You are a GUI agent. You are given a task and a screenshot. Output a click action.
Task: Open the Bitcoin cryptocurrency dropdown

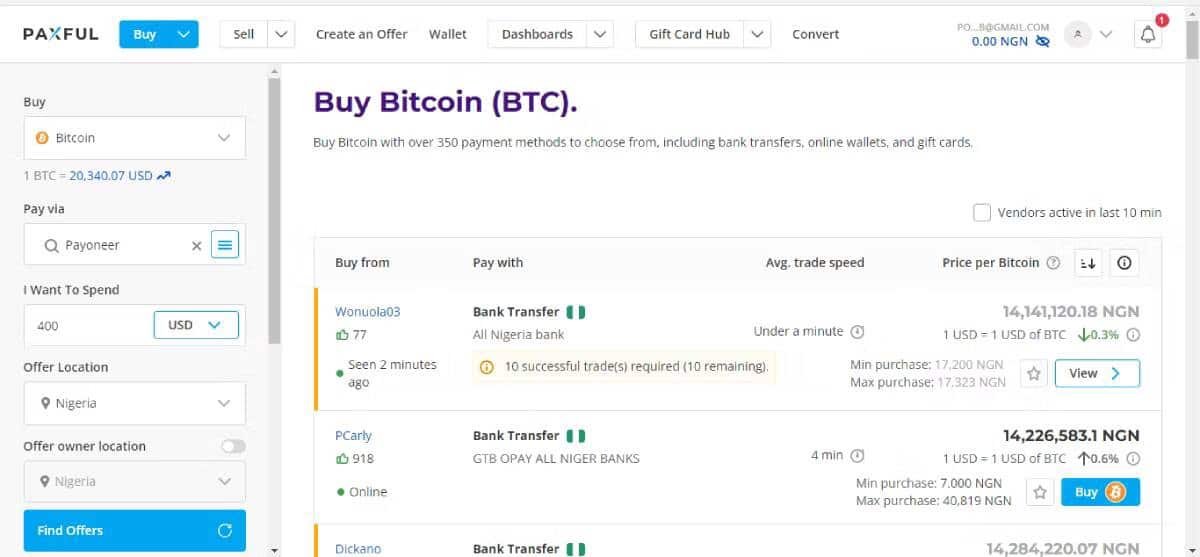coord(134,138)
